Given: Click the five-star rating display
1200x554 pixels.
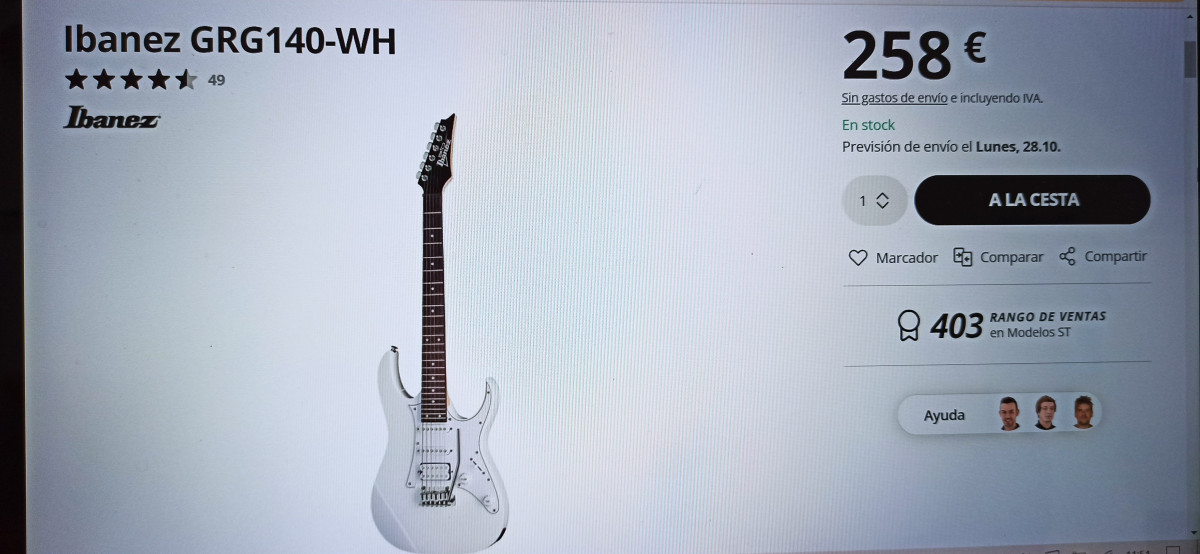Looking at the screenshot, I should pyautogui.click(x=131, y=80).
